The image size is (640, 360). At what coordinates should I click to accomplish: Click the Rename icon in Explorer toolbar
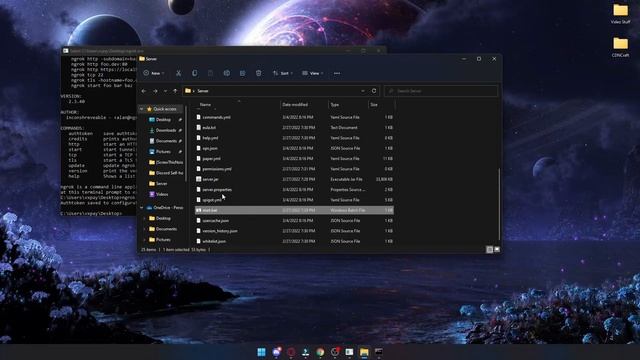coord(227,73)
